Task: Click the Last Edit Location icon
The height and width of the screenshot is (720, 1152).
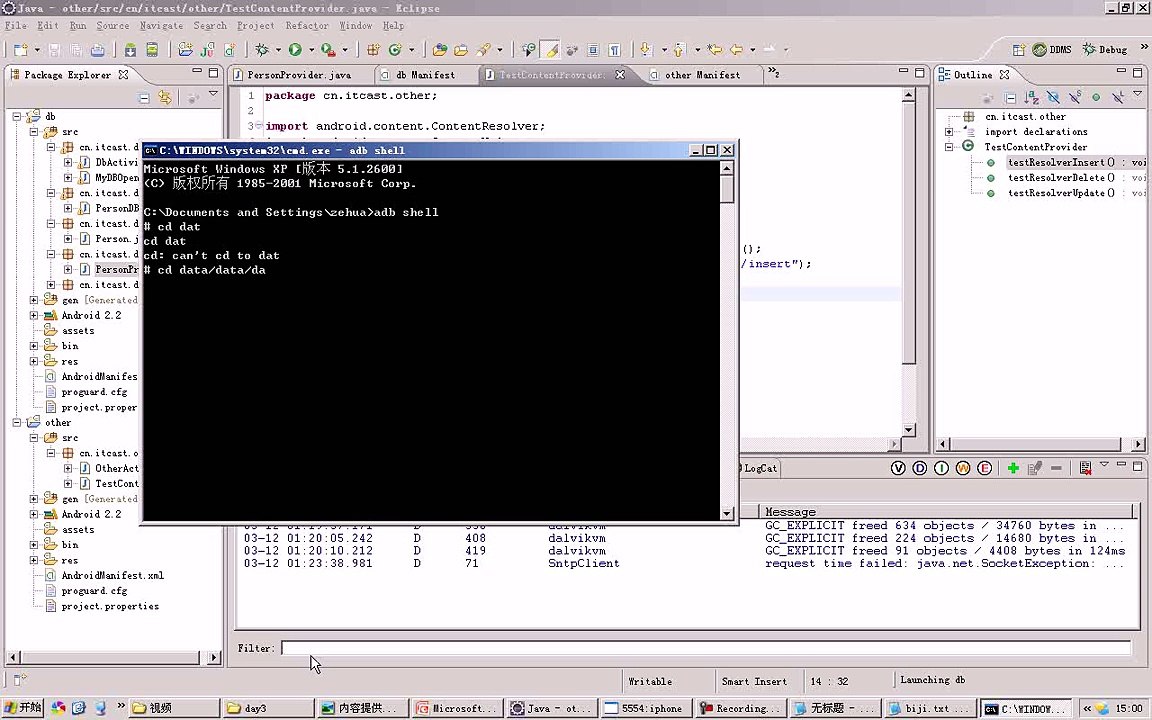Action: tap(714, 50)
